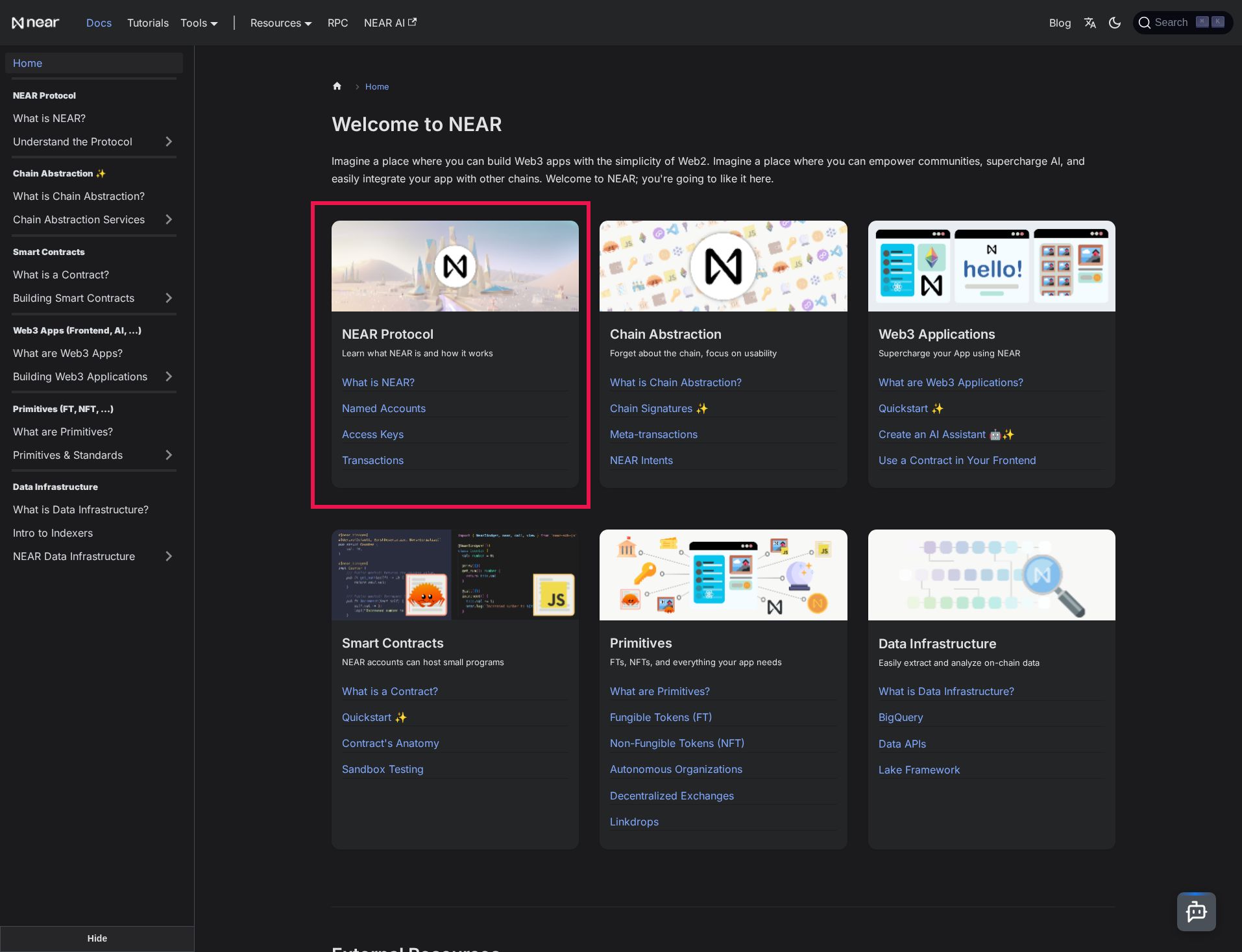Screen dimensions: 1242x952
Task: Open Chain Signatures link
Action: click(x=659, y=408)
